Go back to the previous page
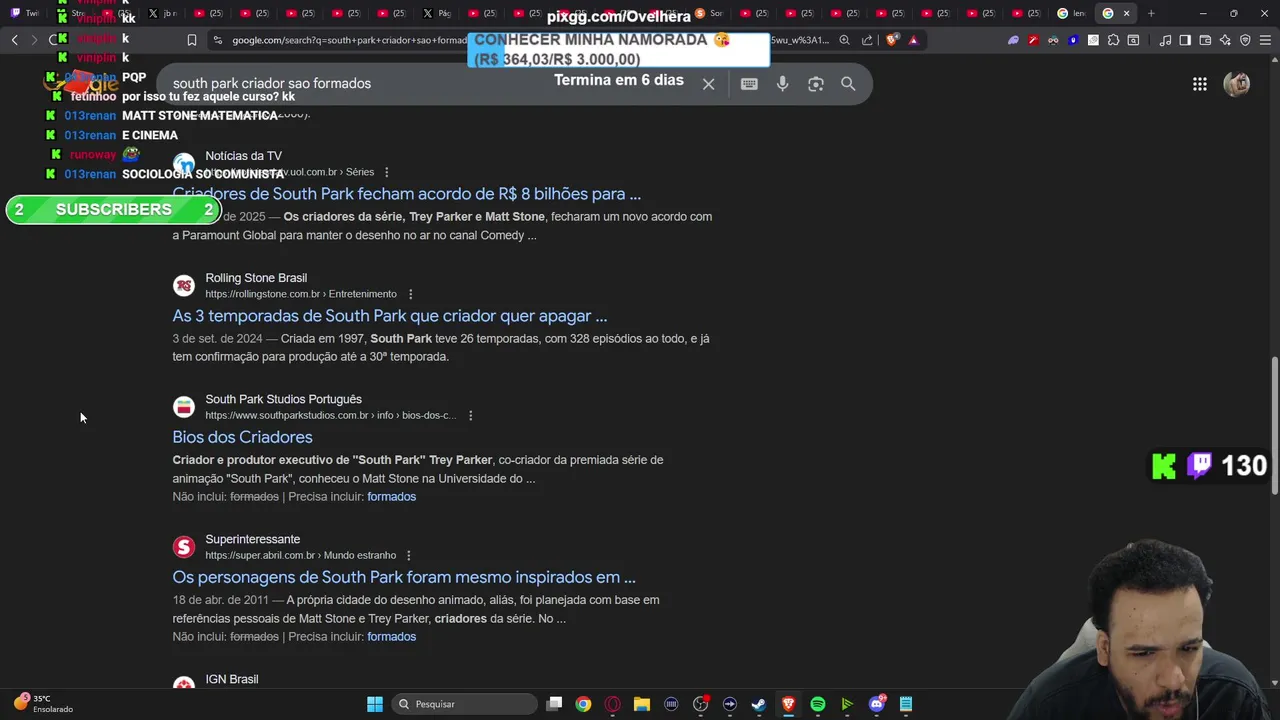The image size is (1280, 720). (14, 40)
